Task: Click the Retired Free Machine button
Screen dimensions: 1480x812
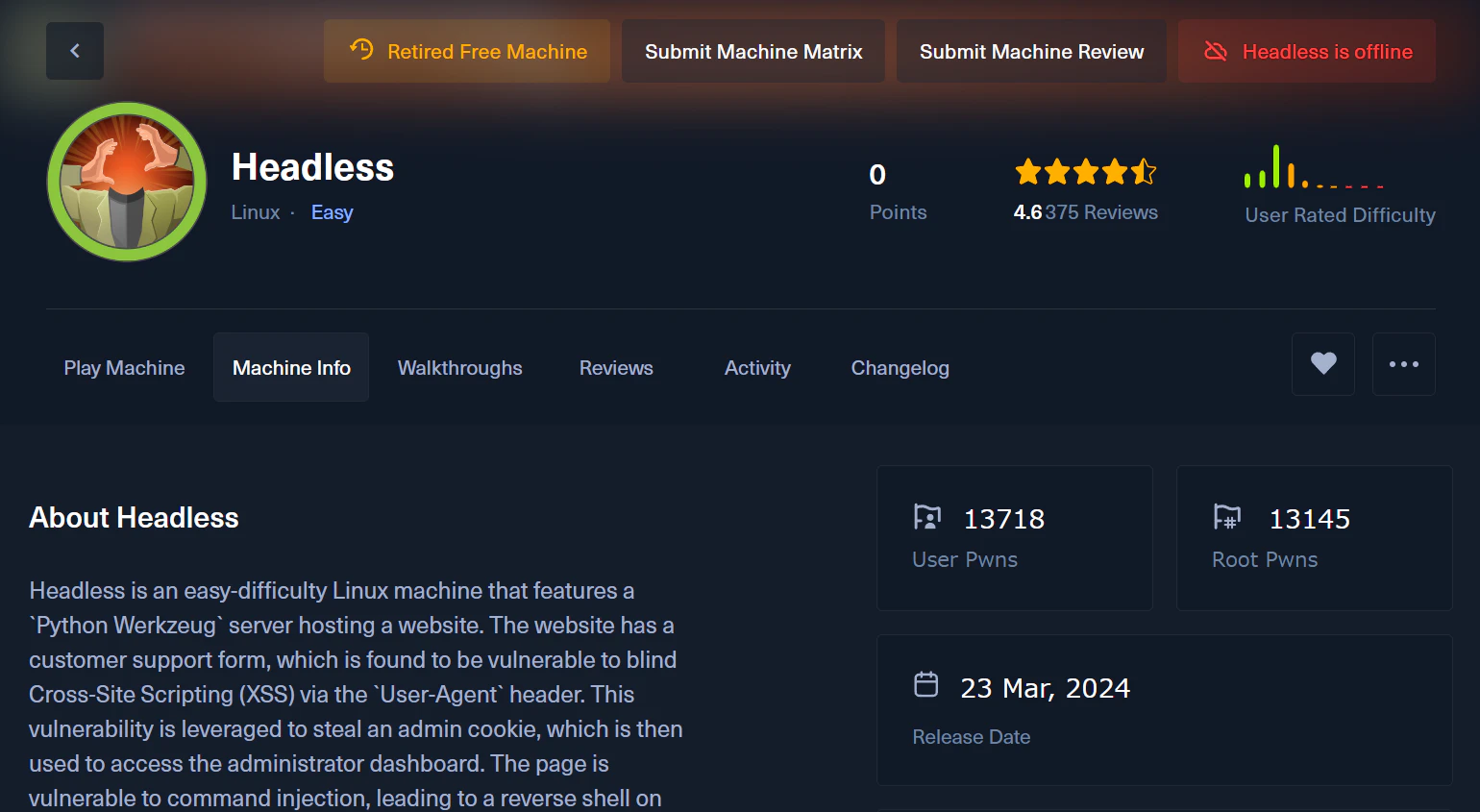Action: point(467,51)
